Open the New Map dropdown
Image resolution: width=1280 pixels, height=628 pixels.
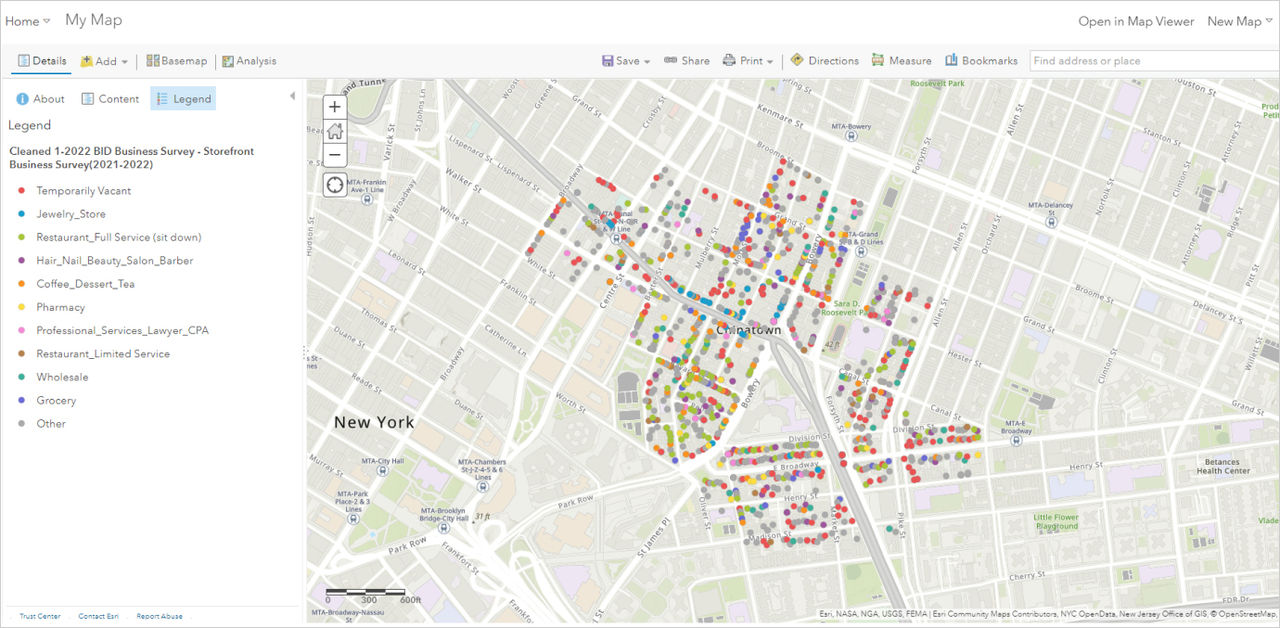(x=1240, y=21)
